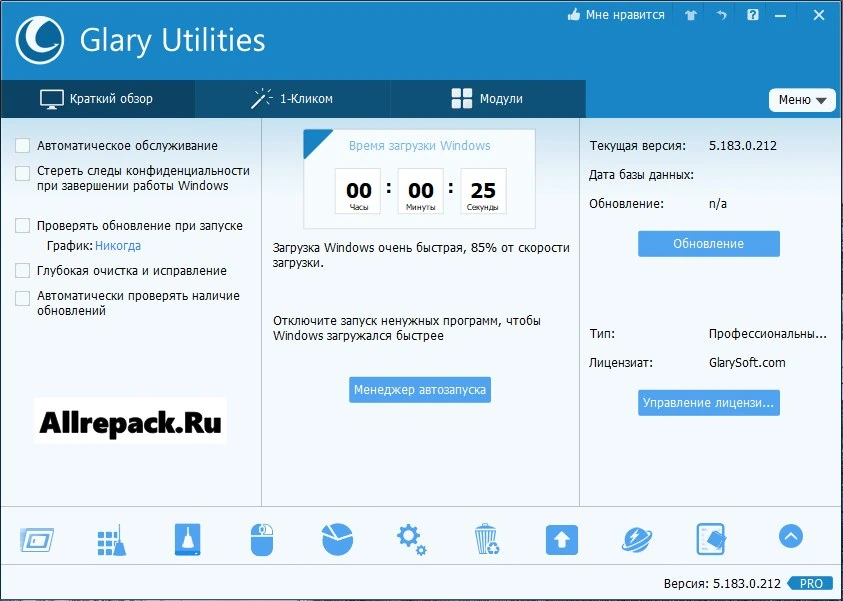Open the skin t-shirt icon in title bar
This screenshot has width=843, height=601.
coord(691,15)
